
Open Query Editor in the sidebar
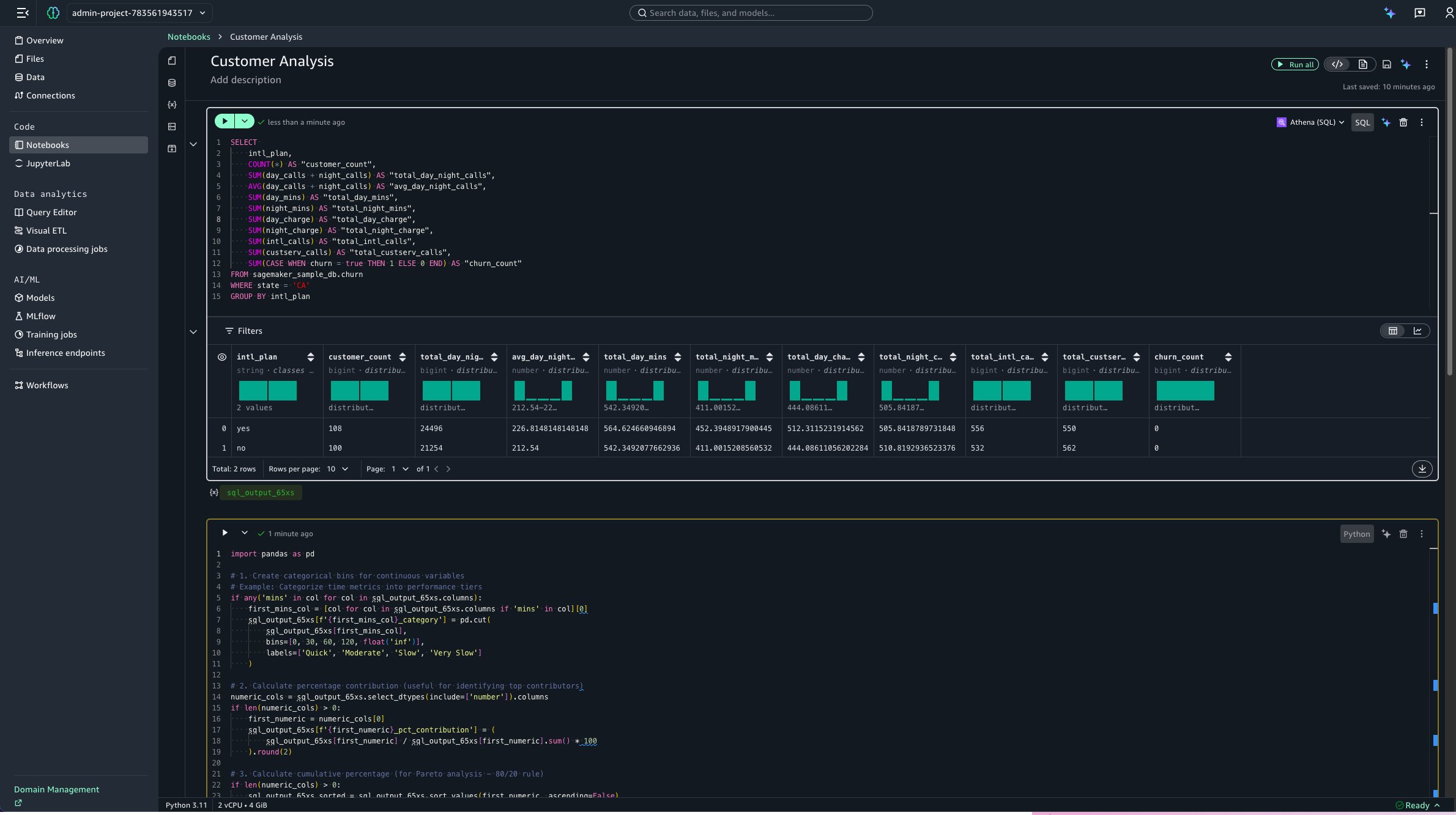51,212
